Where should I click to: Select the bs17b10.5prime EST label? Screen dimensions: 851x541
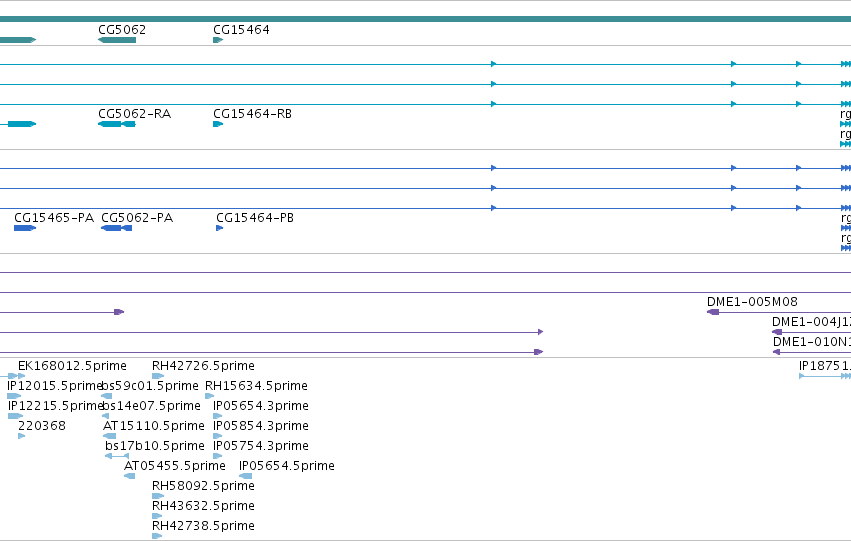point(155,446)
